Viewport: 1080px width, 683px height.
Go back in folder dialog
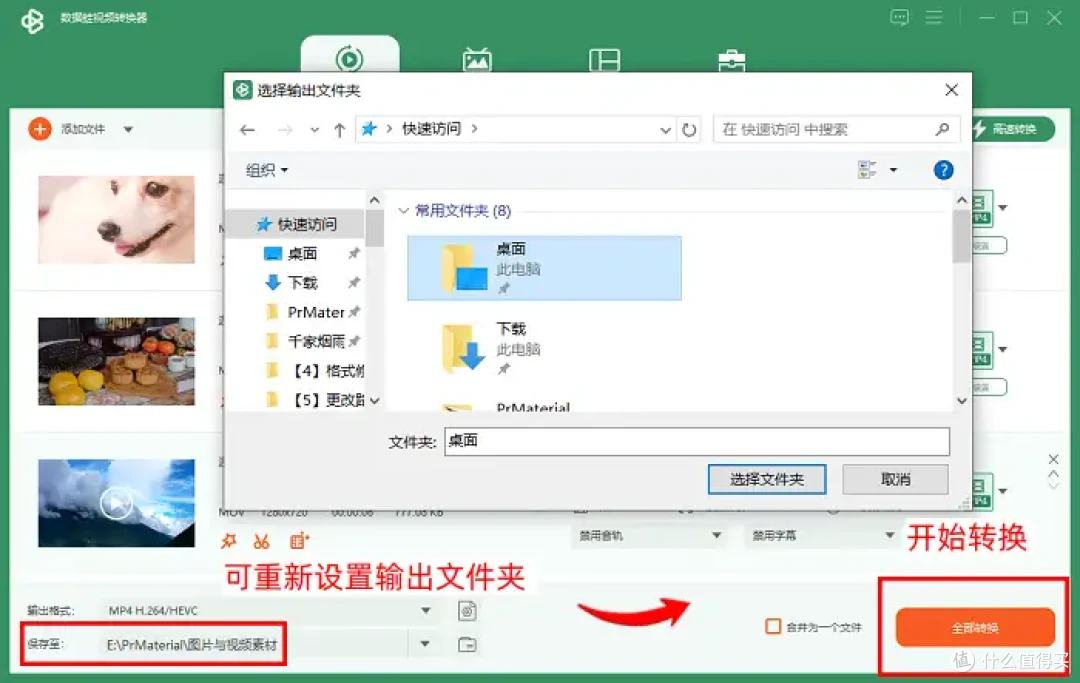[x=247, y=129]
